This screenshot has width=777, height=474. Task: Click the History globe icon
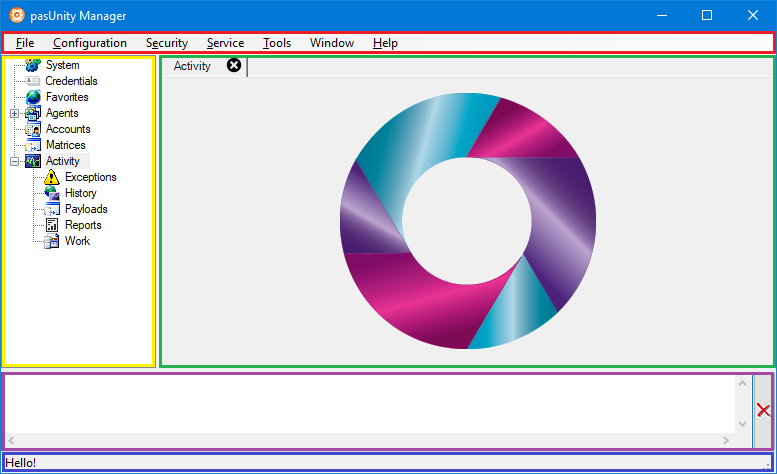[52, 193]
